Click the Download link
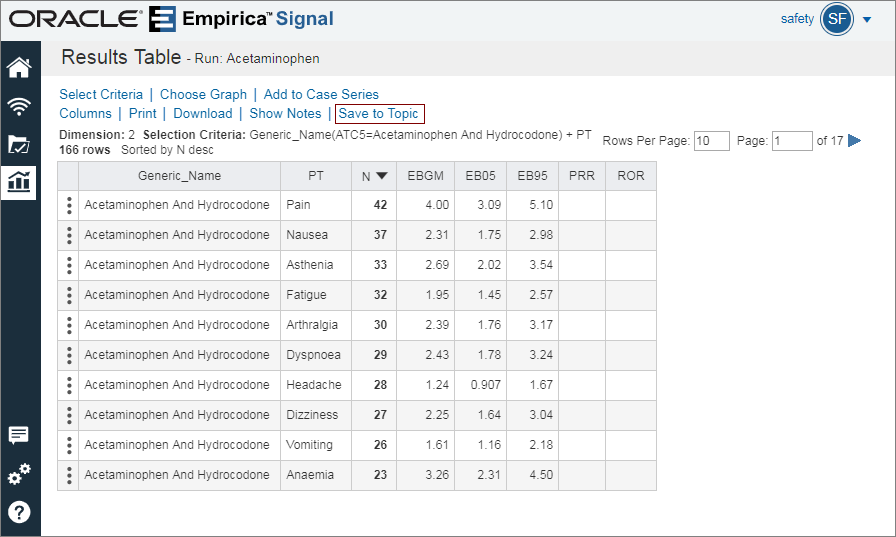Image resolution: width=896 pixels, height=537 pixels. pos(203,113)
